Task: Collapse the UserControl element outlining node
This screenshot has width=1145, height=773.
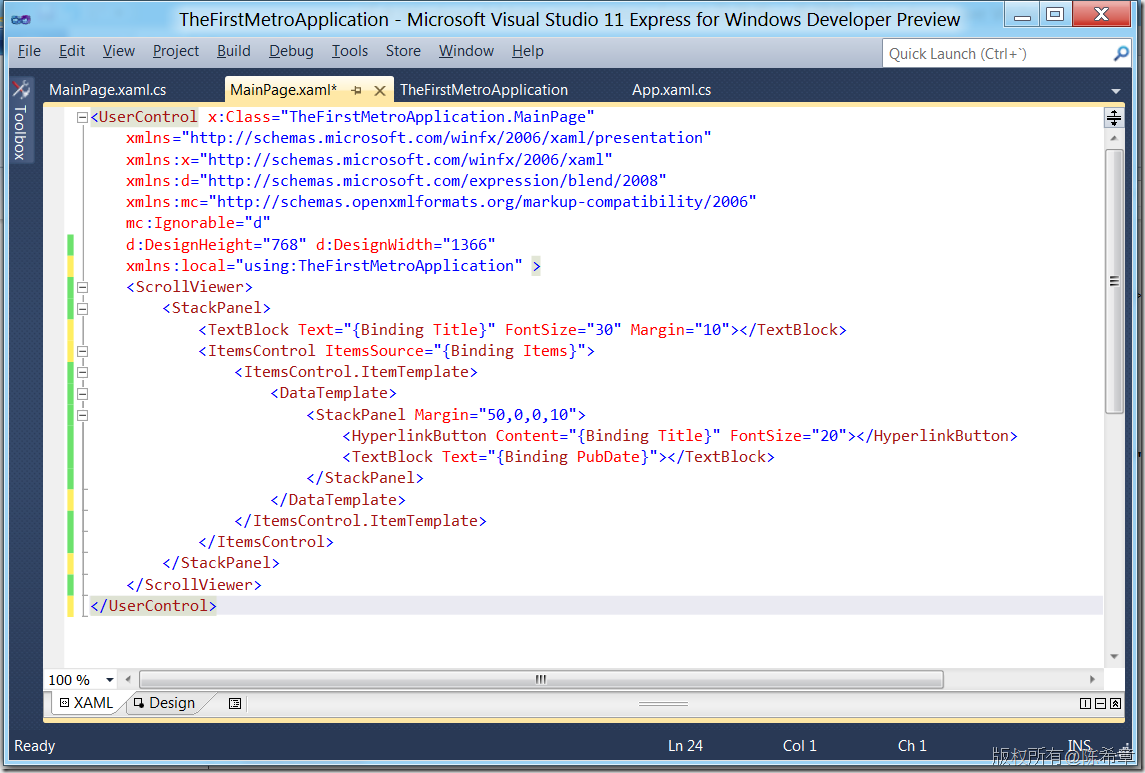Action: coord(83,118)
